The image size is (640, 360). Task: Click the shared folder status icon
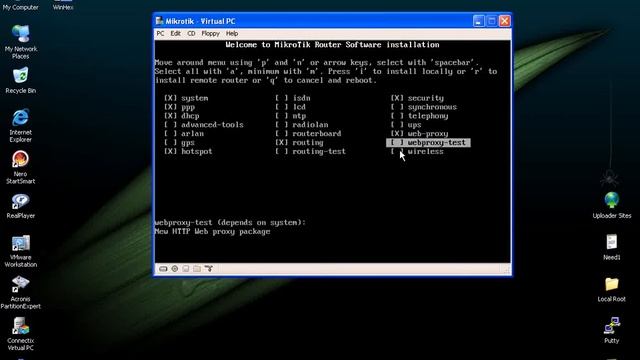click(x=197, y=269)
